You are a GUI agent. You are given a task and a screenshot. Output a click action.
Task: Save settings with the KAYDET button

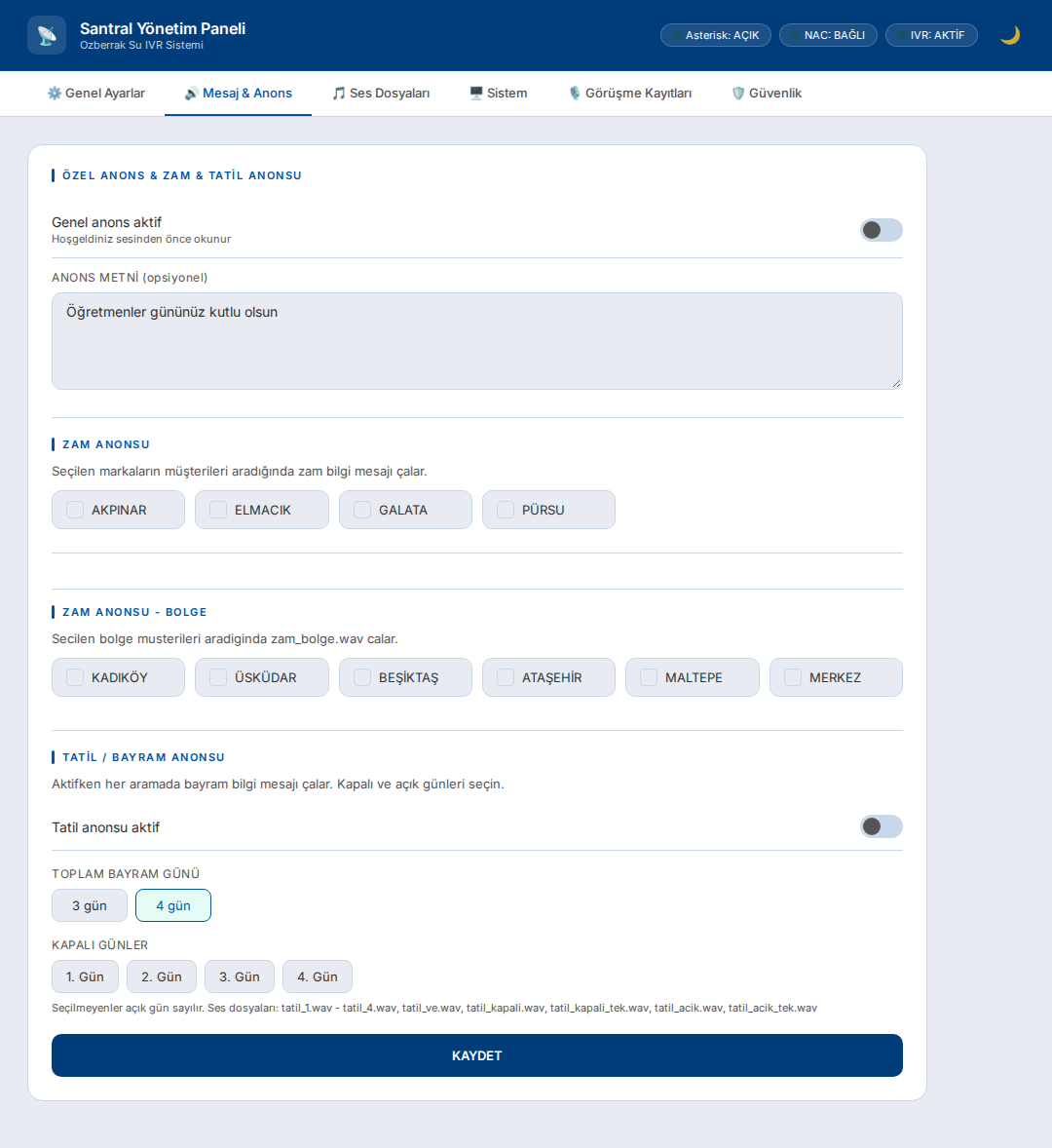[477, 1055]
